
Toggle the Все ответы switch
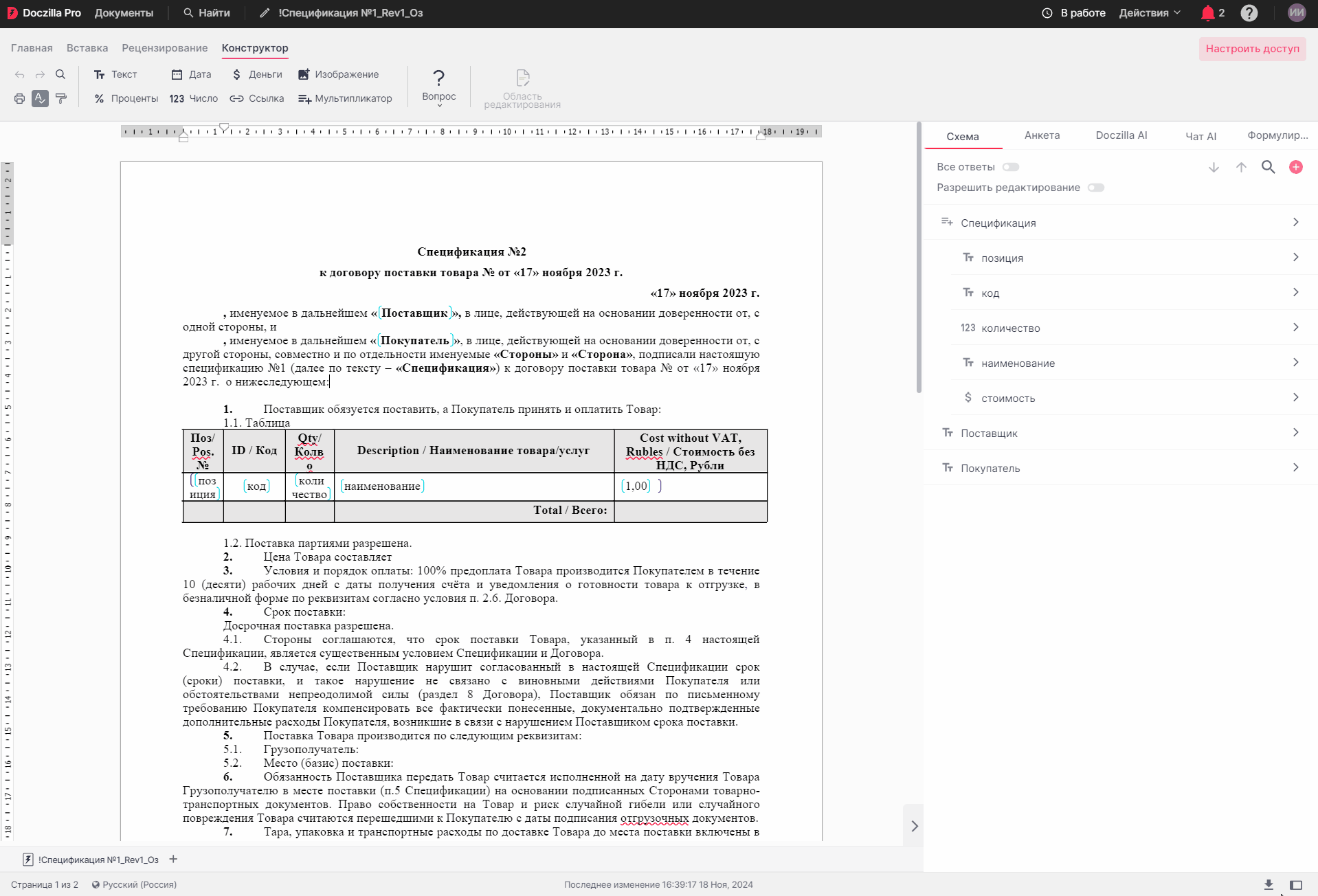[x=1010, y=167]
